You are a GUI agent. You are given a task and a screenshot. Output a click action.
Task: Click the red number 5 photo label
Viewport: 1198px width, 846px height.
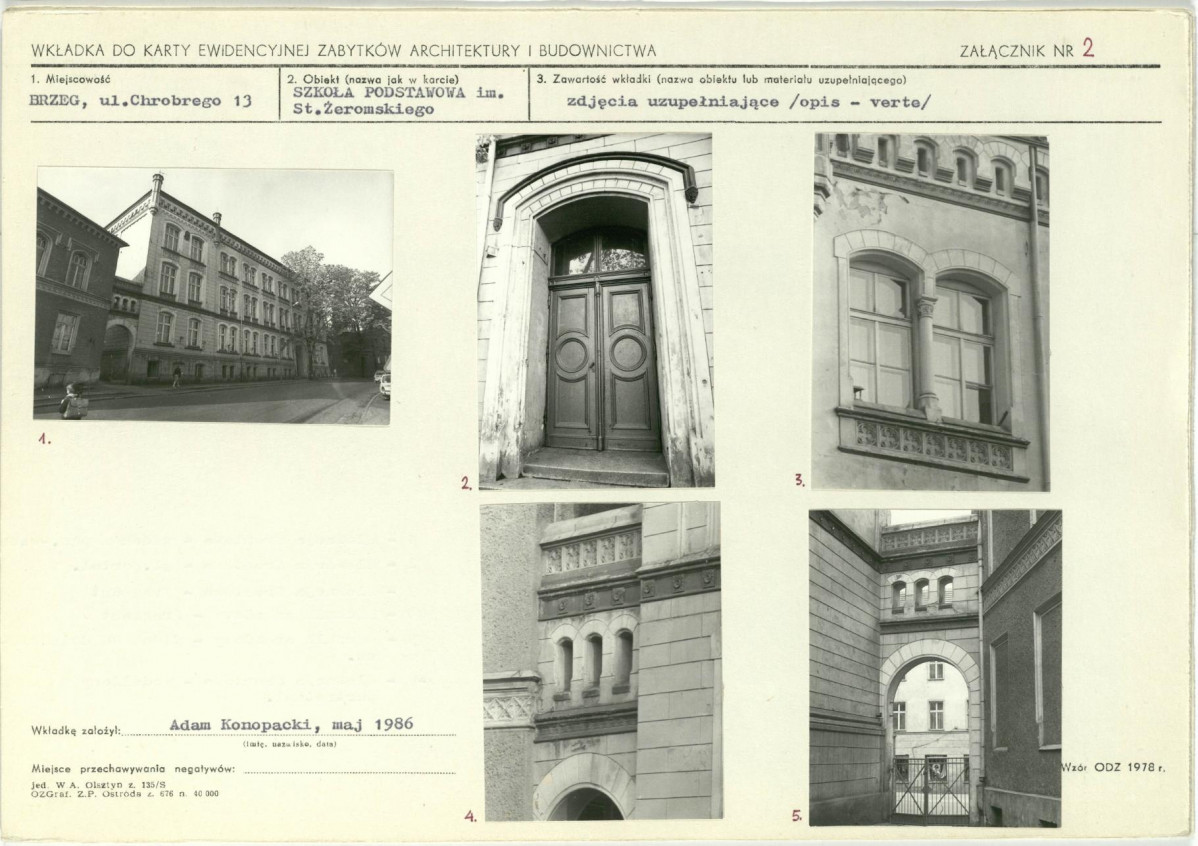point(797,816)
